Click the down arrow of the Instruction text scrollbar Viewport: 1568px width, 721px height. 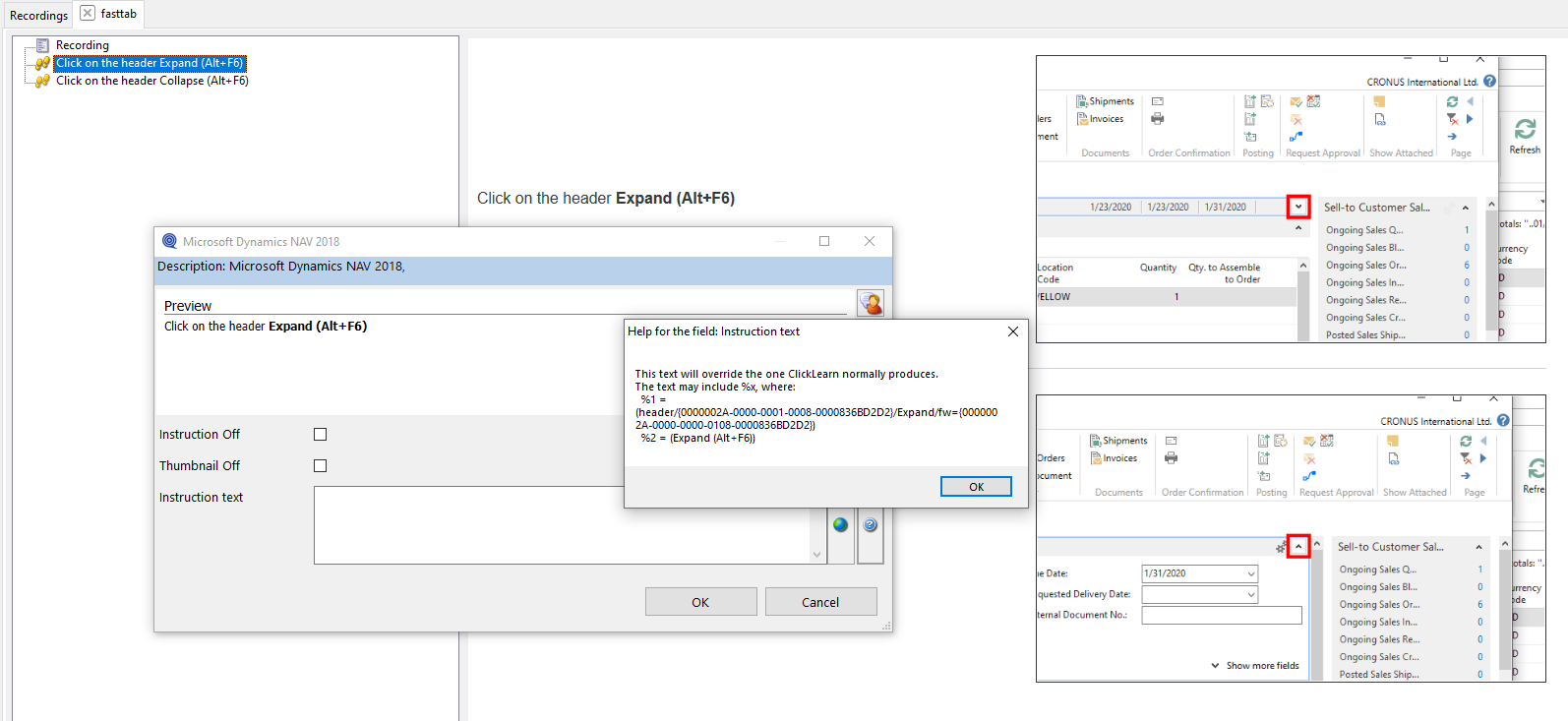816,555
